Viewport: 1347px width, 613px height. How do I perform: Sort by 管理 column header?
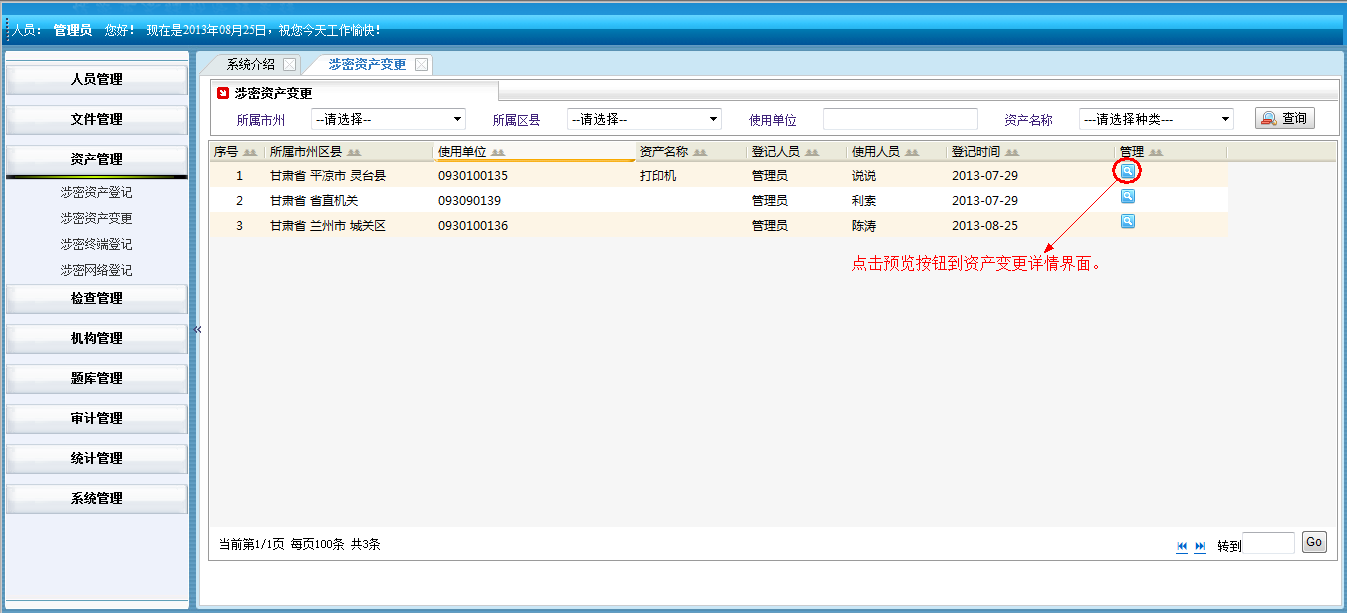pyautogui.click(x=1171, y=152)
